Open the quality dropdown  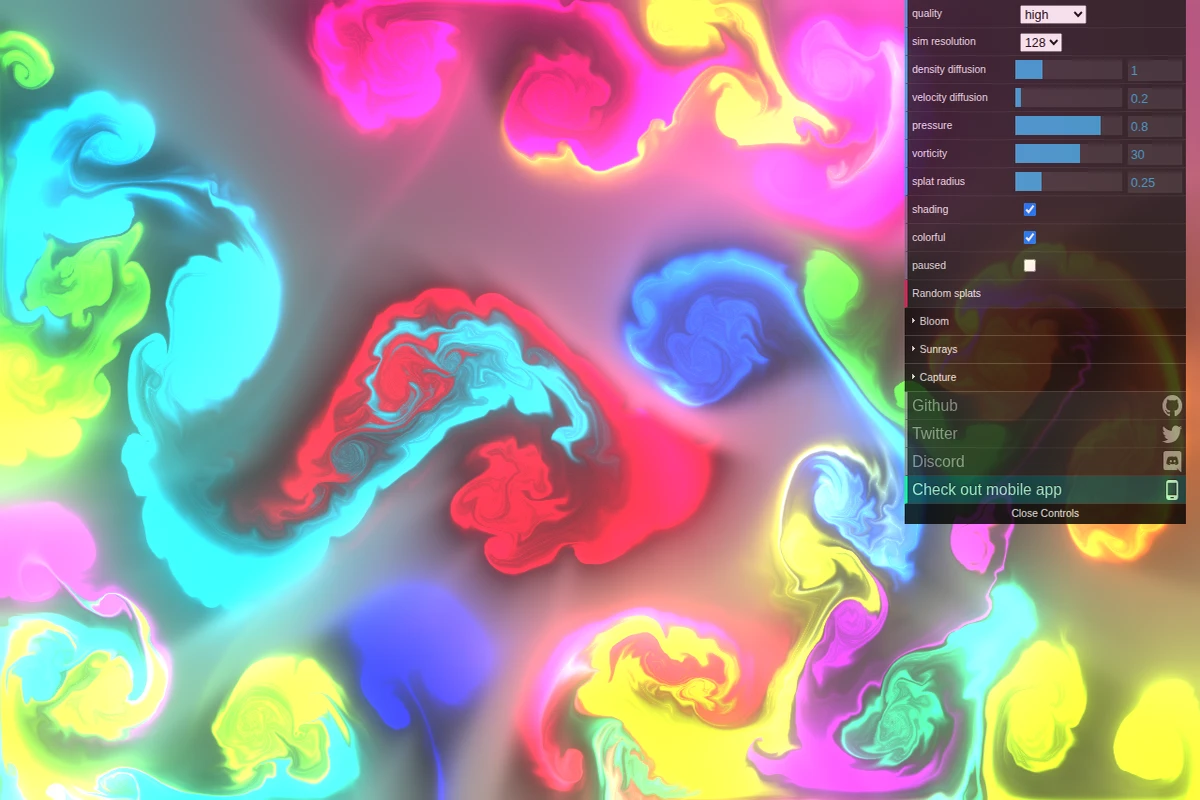pos(1052,14)
